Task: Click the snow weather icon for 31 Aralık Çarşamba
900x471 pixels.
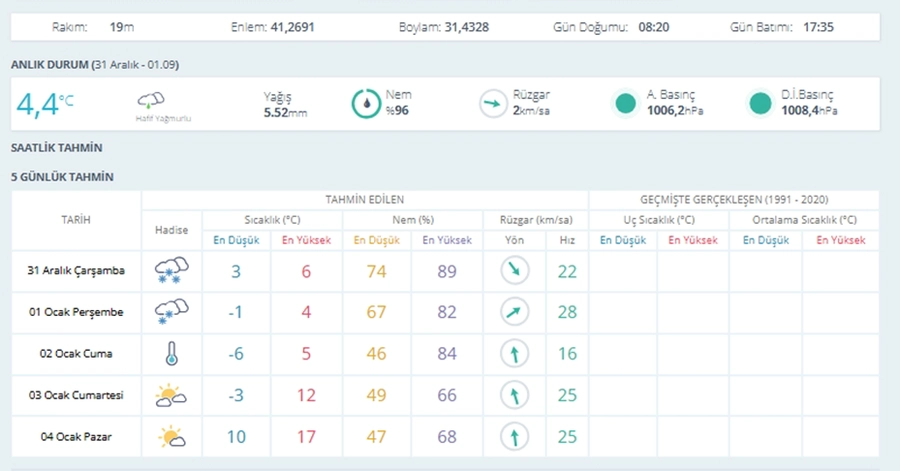Action: 172,270
